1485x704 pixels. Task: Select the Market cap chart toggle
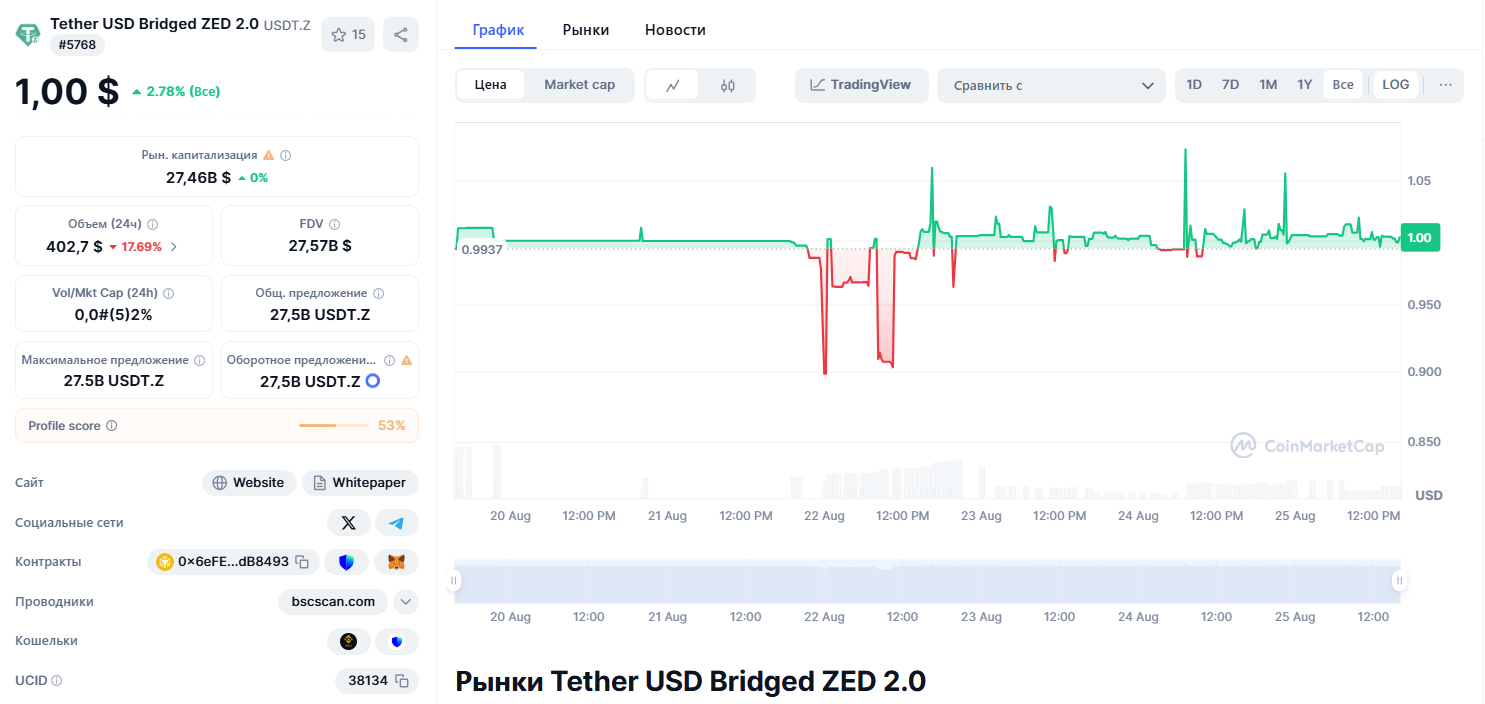pyautogui.click(x=579, y=85)
